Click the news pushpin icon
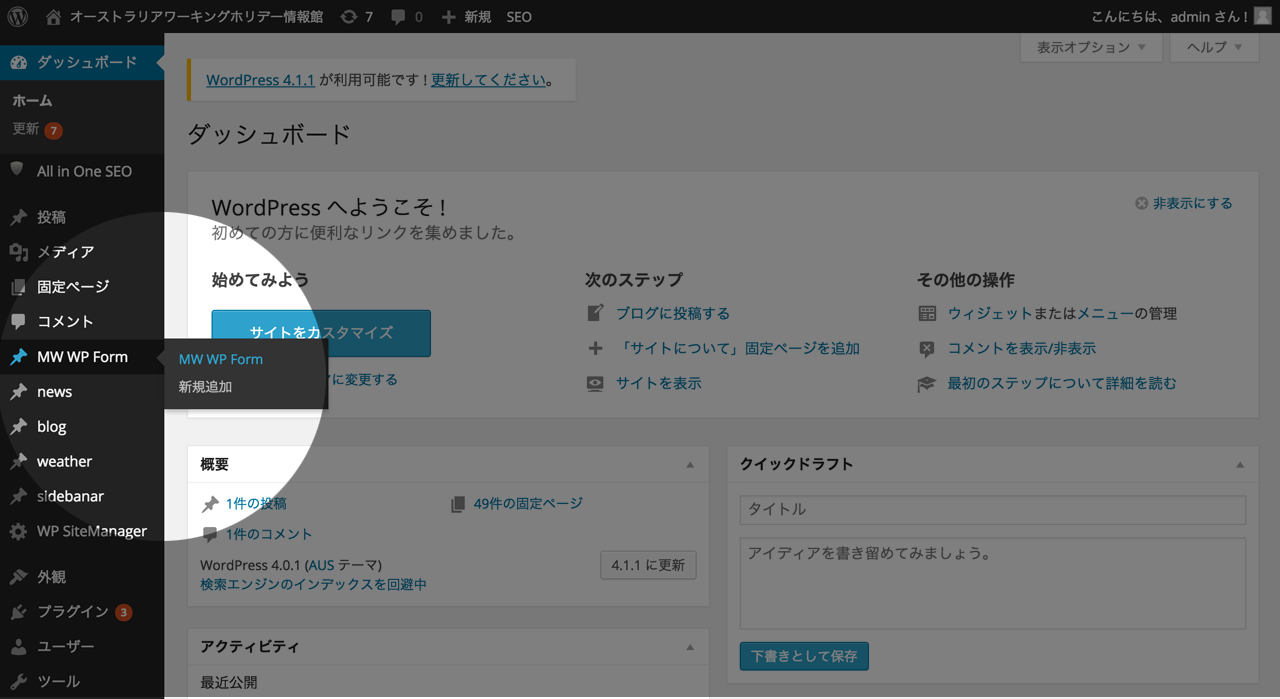The image size is (1280, 699). coord(18,392)
